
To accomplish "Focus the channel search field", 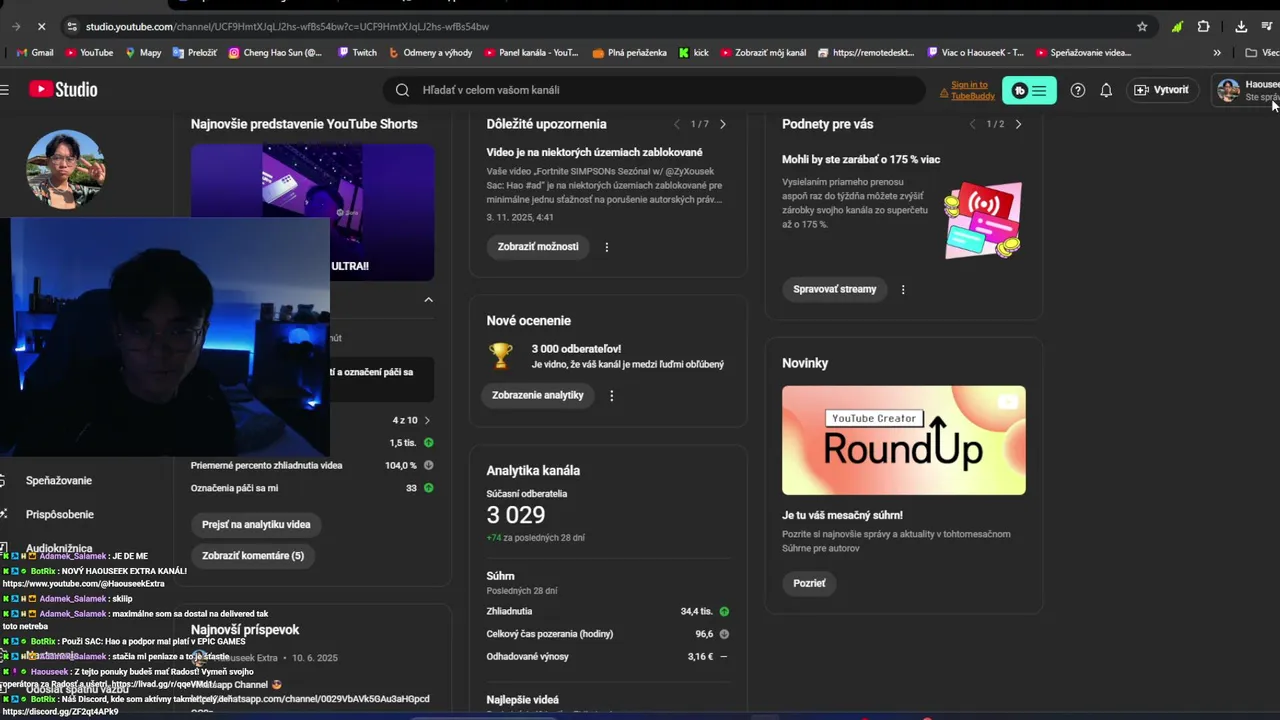I will tap(654, 90).
